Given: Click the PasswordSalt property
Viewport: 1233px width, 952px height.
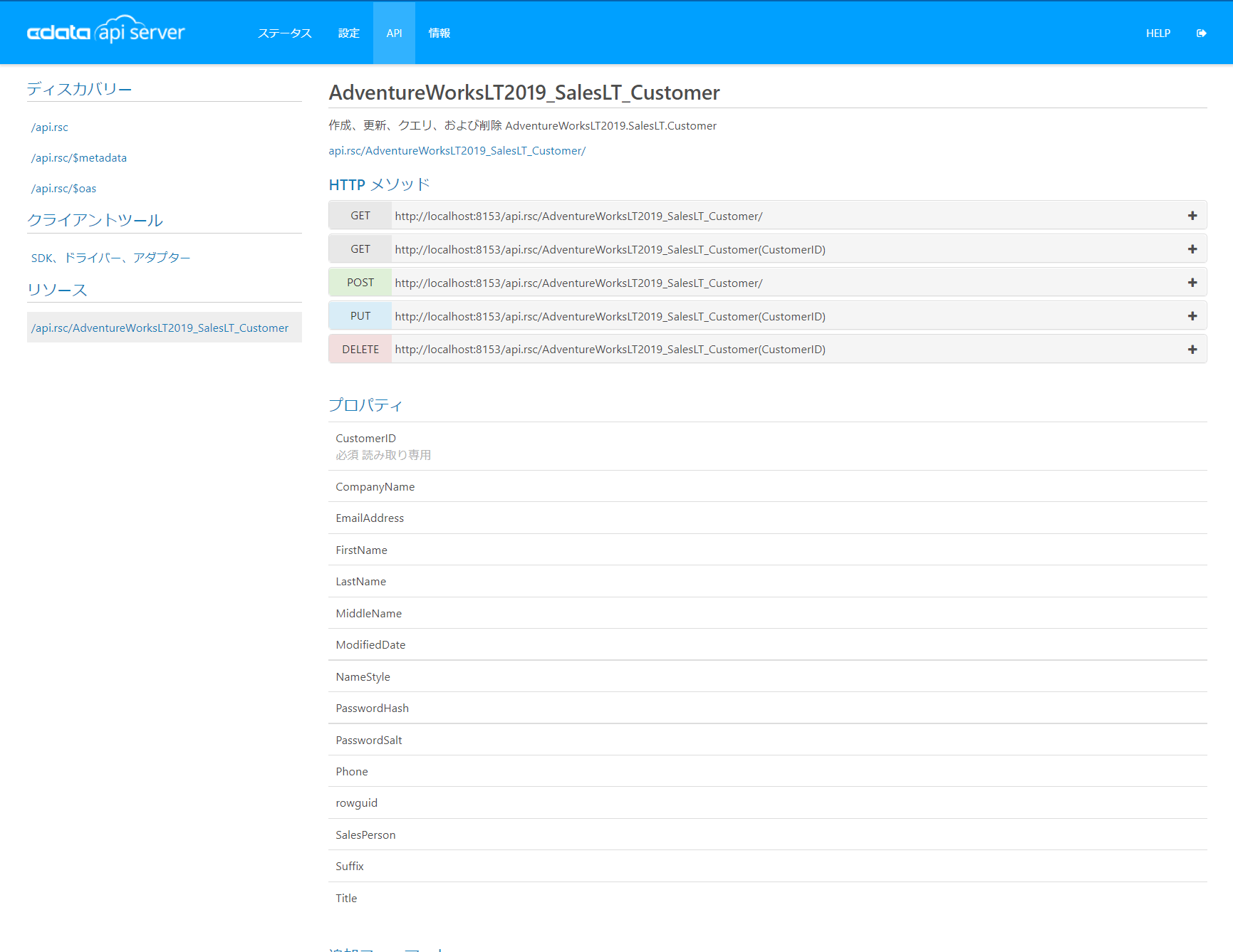Looking at the screenshot, I should [369, 741].
